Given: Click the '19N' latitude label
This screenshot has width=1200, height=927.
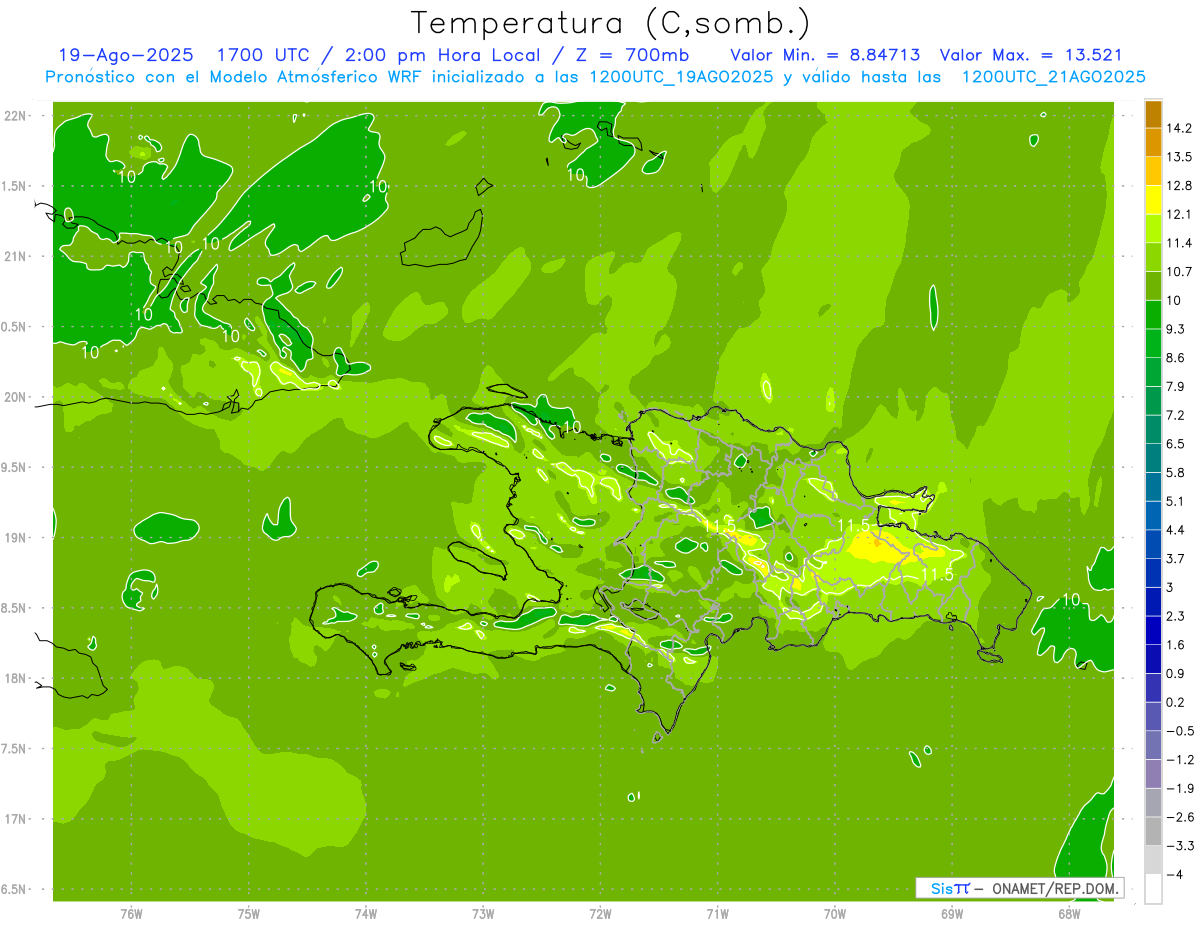Looking at the screenshot, I should 17,537.
